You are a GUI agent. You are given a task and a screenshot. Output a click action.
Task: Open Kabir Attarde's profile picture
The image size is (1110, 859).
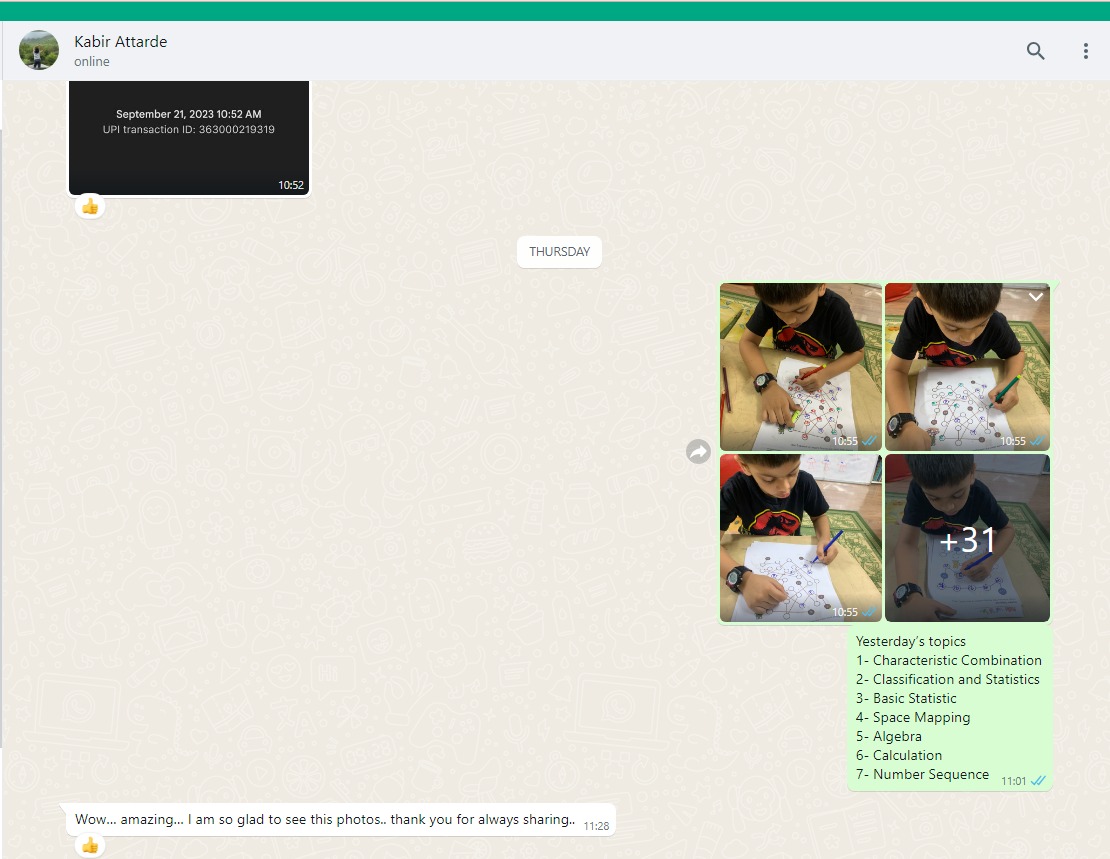tap(39, 50)
